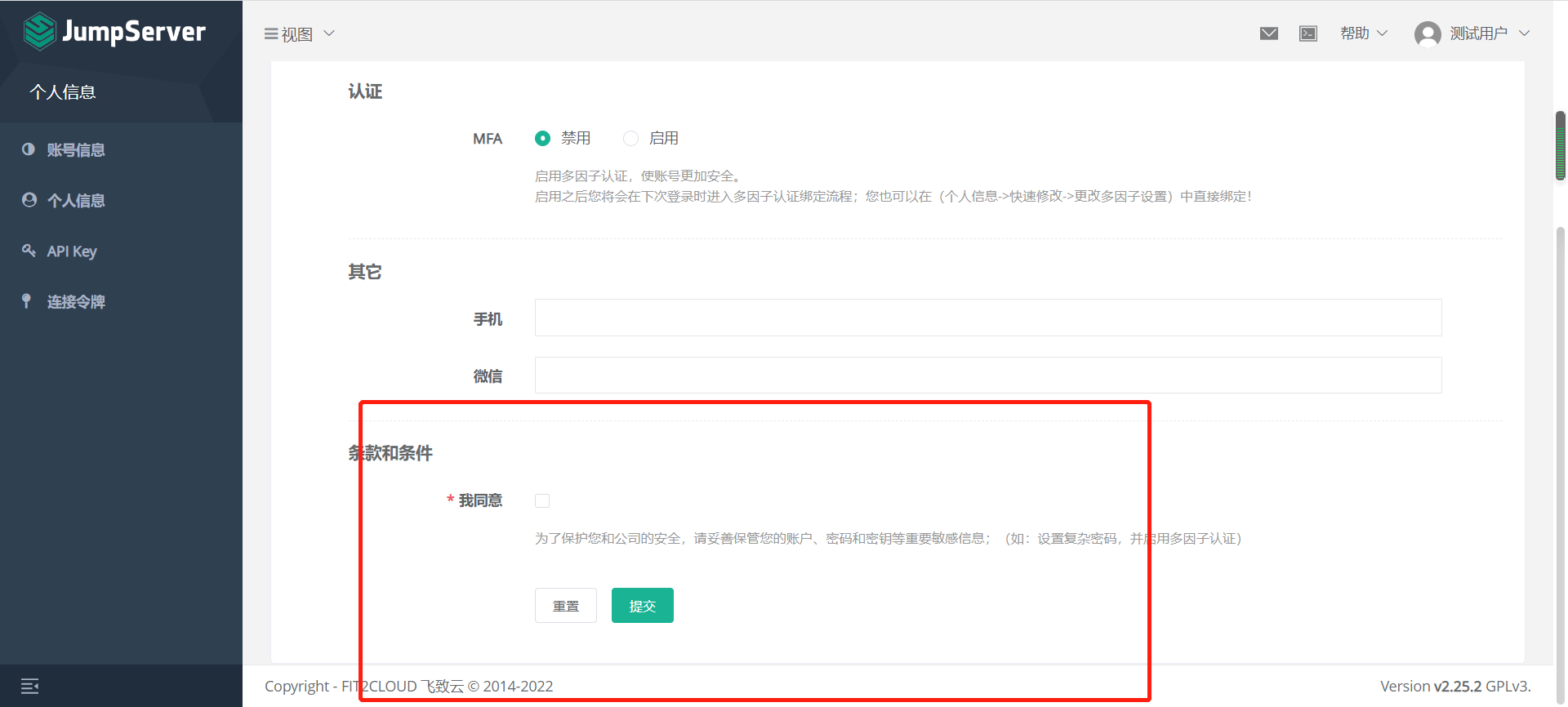Click the 手机 input field
Image resolution: width=1568 pixels, height=707 pixels.
(987, 318)
